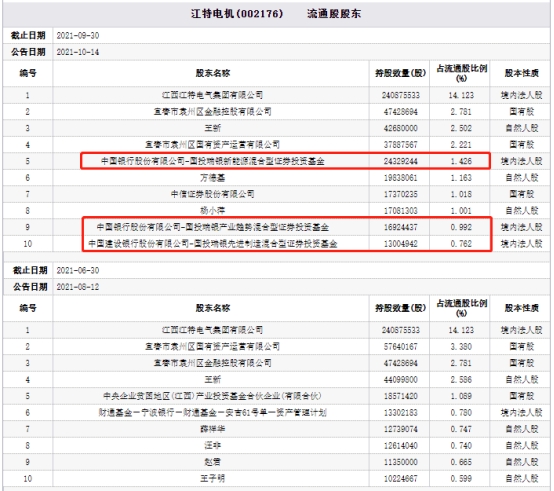Click shareholder name 万德基
The image size is (554, 491).
212,178
